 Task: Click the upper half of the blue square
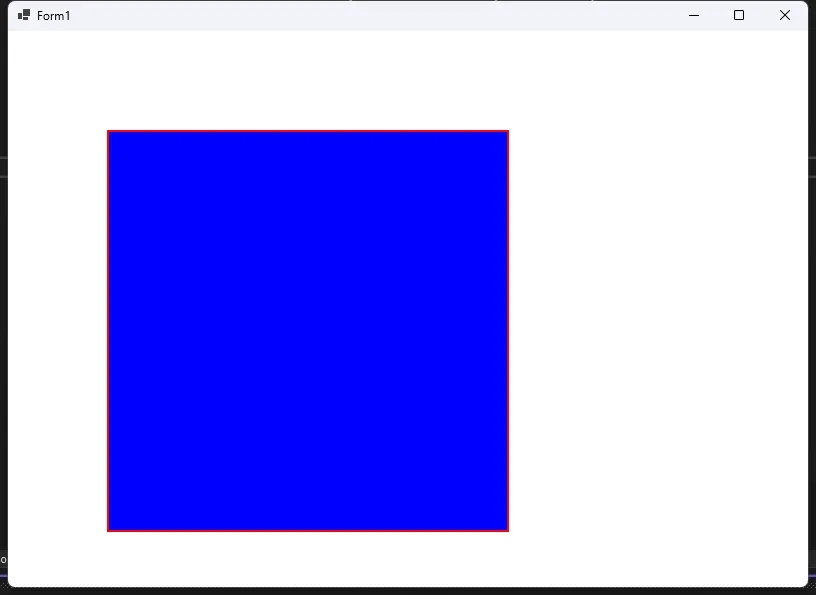point(308,230)
